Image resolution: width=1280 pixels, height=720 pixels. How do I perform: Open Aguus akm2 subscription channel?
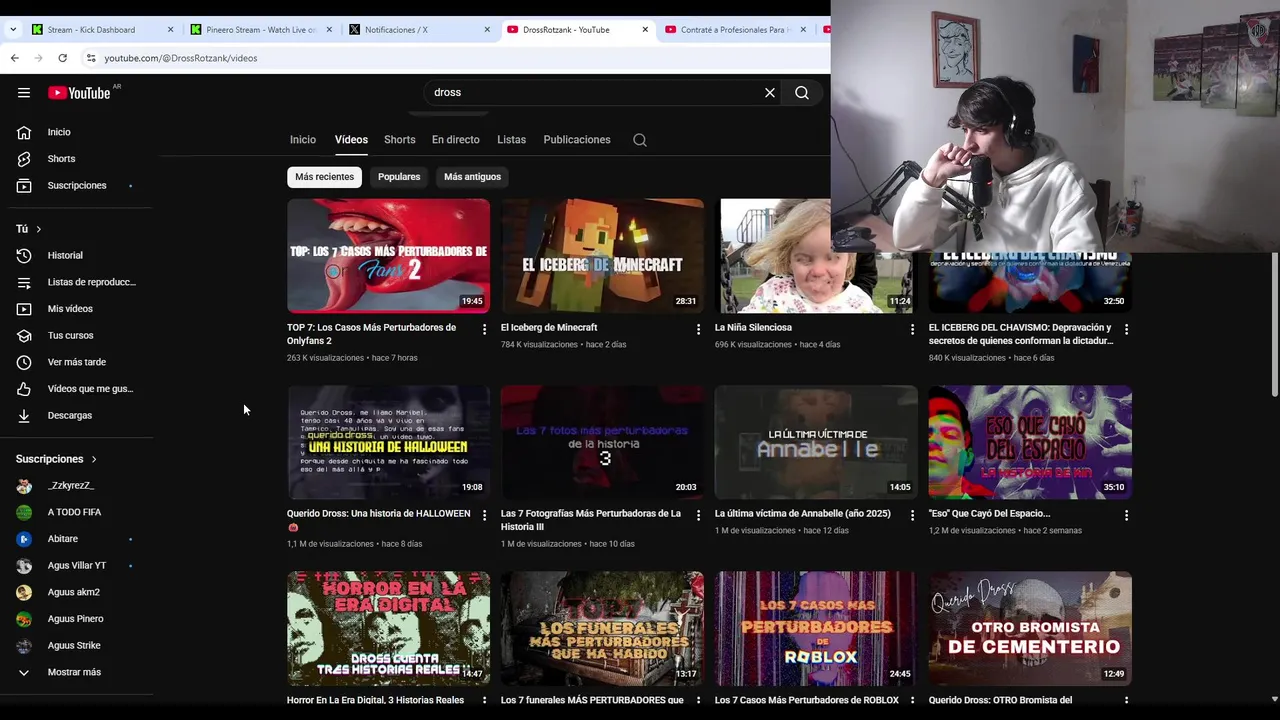[x=76, y=592]
